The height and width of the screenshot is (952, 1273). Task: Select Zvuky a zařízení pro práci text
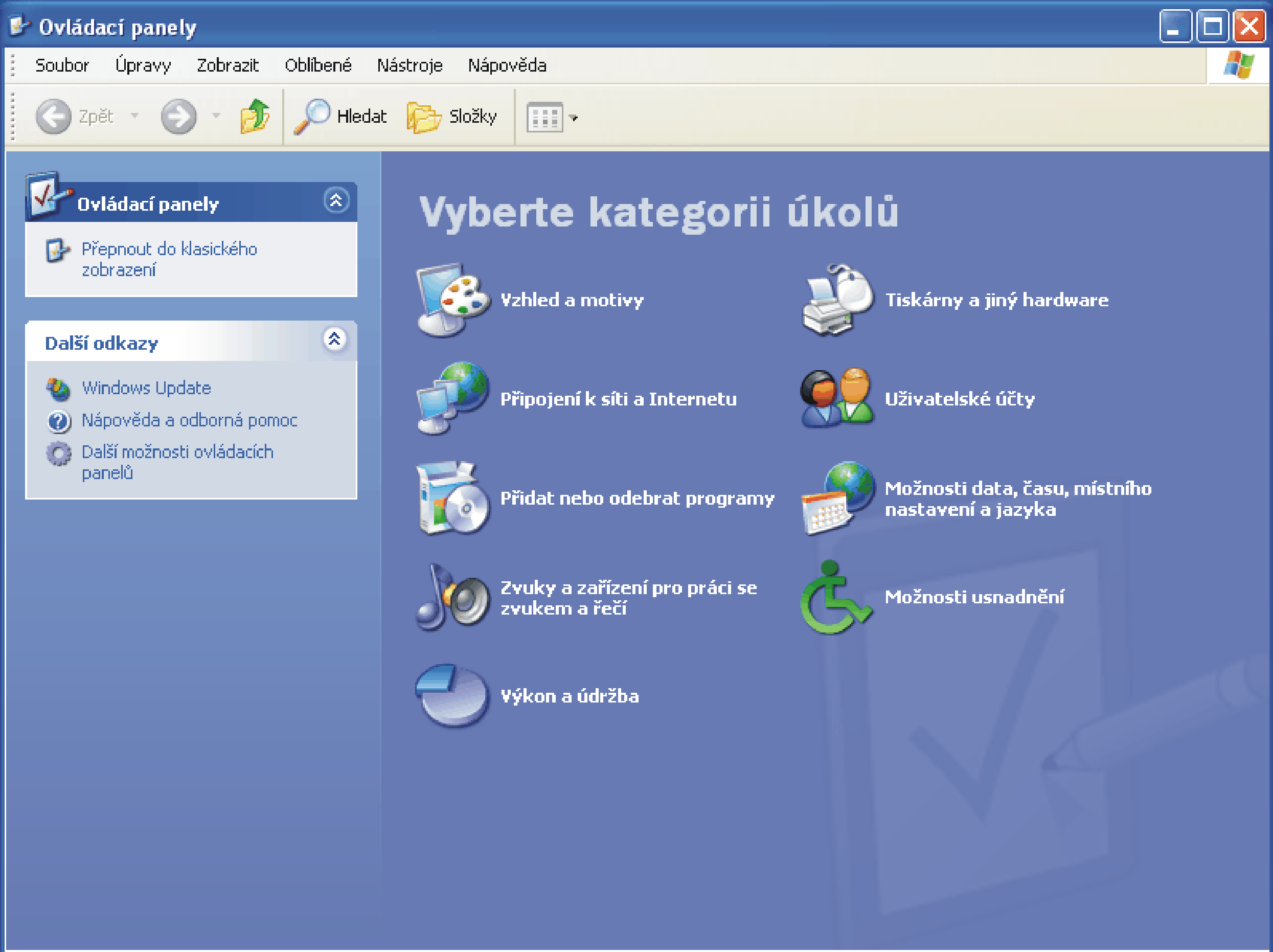point(628,598)
